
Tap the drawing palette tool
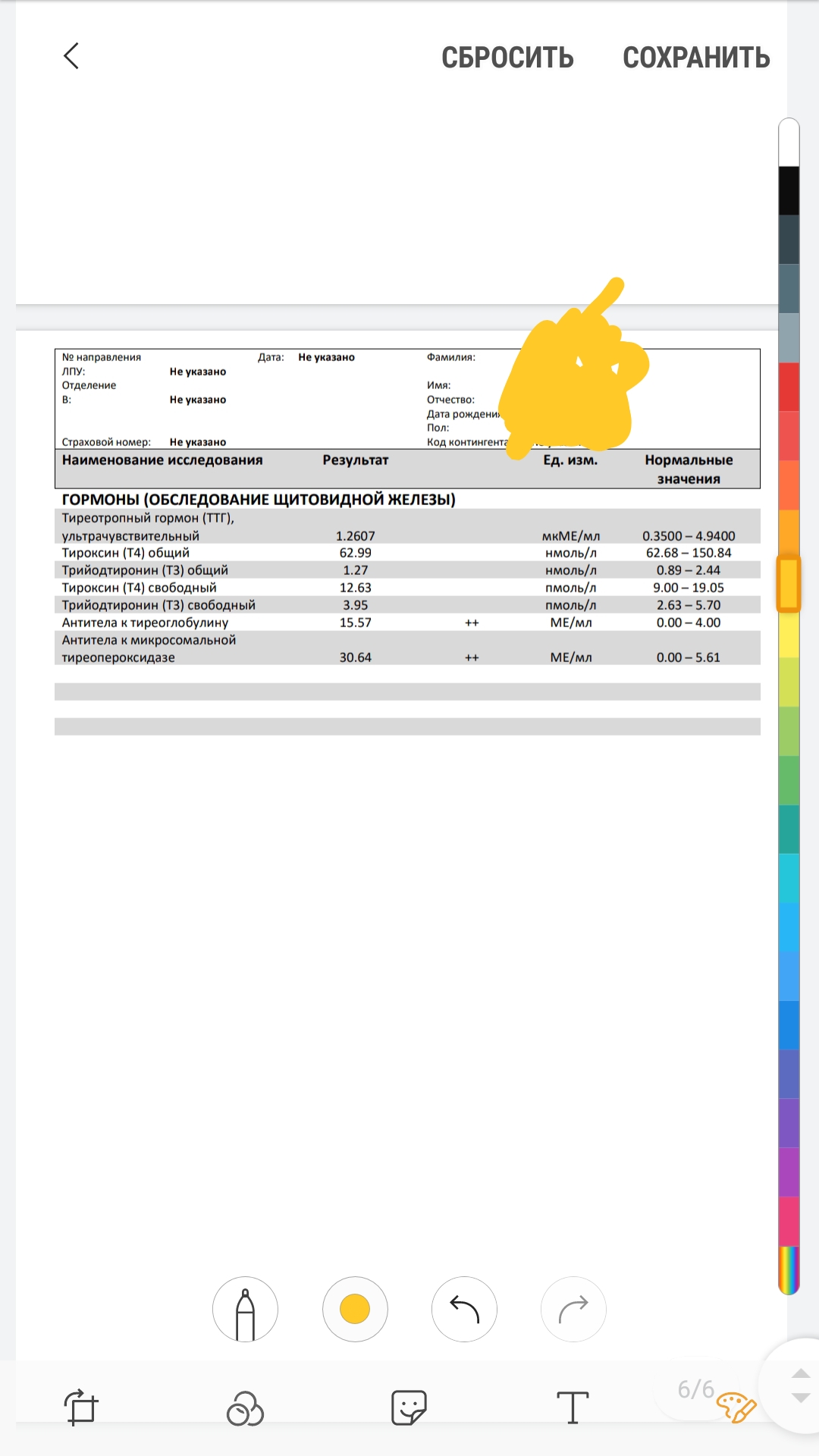(736, 1407)
